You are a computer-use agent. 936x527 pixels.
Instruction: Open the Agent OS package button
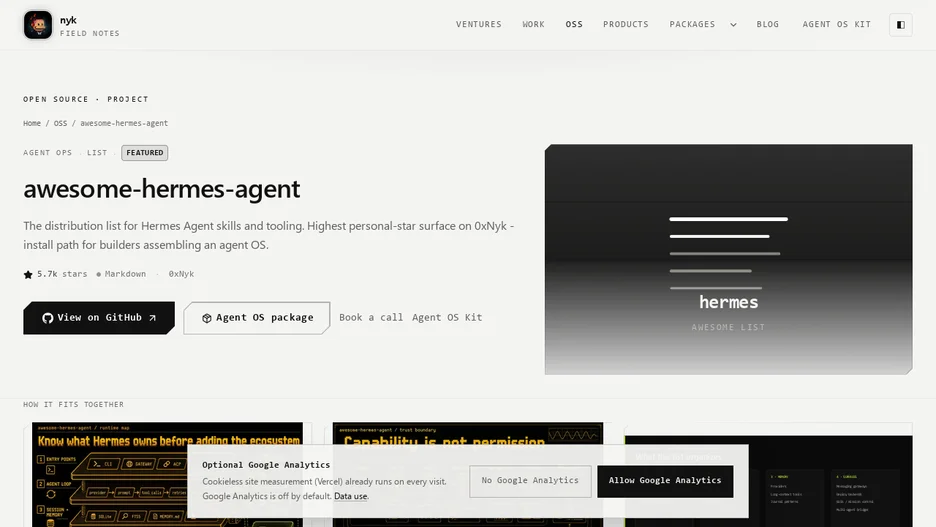pos(257,318)
